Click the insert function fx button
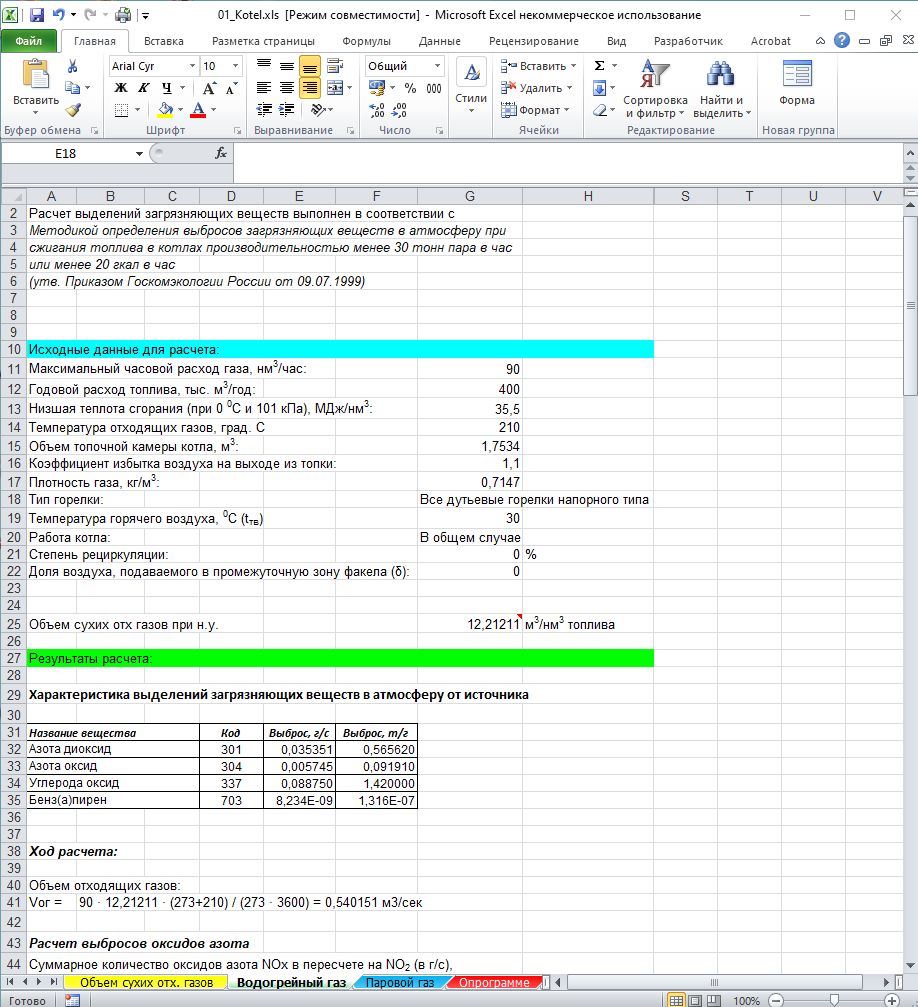Image resolution: width=918 pixels, height=1007 pixels. [220, 153]
